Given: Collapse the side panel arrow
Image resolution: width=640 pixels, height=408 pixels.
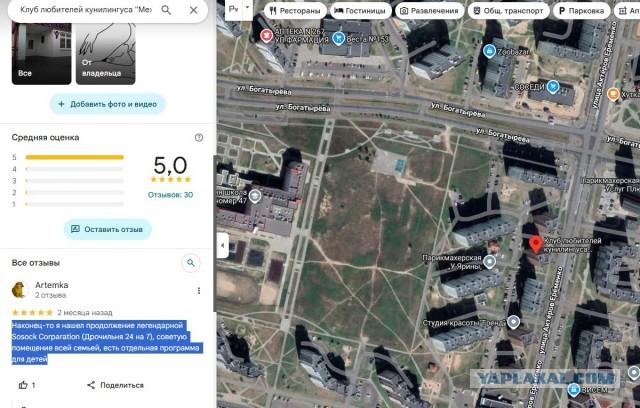Looking at the screenshot, I should coord(222,245).
